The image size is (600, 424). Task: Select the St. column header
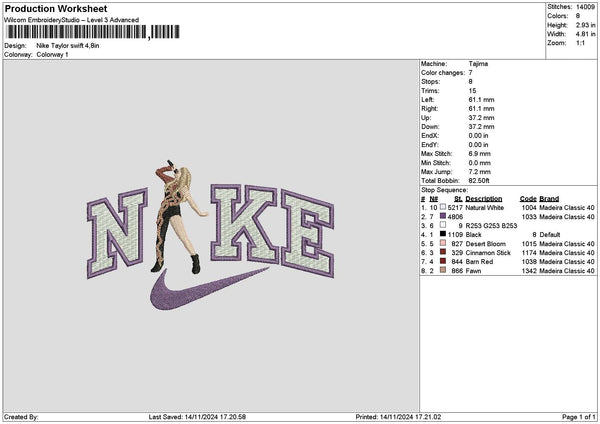(458, 199)
